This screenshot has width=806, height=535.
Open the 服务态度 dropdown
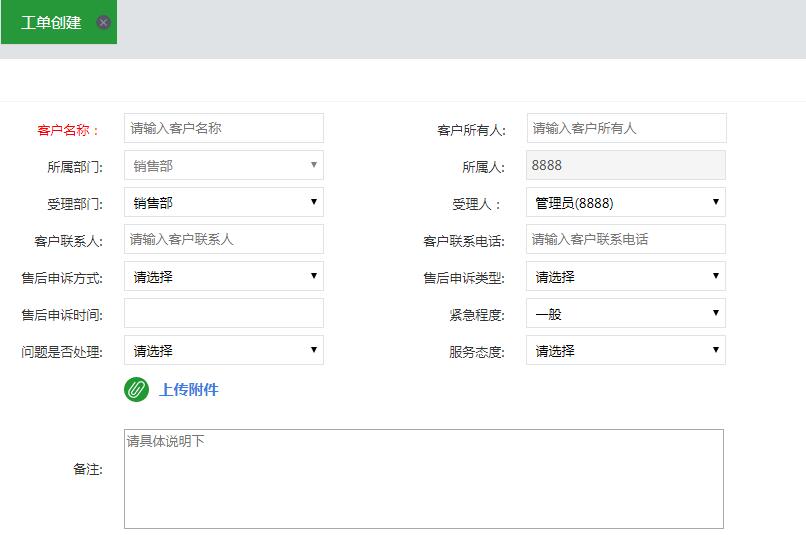coord(626,350)
